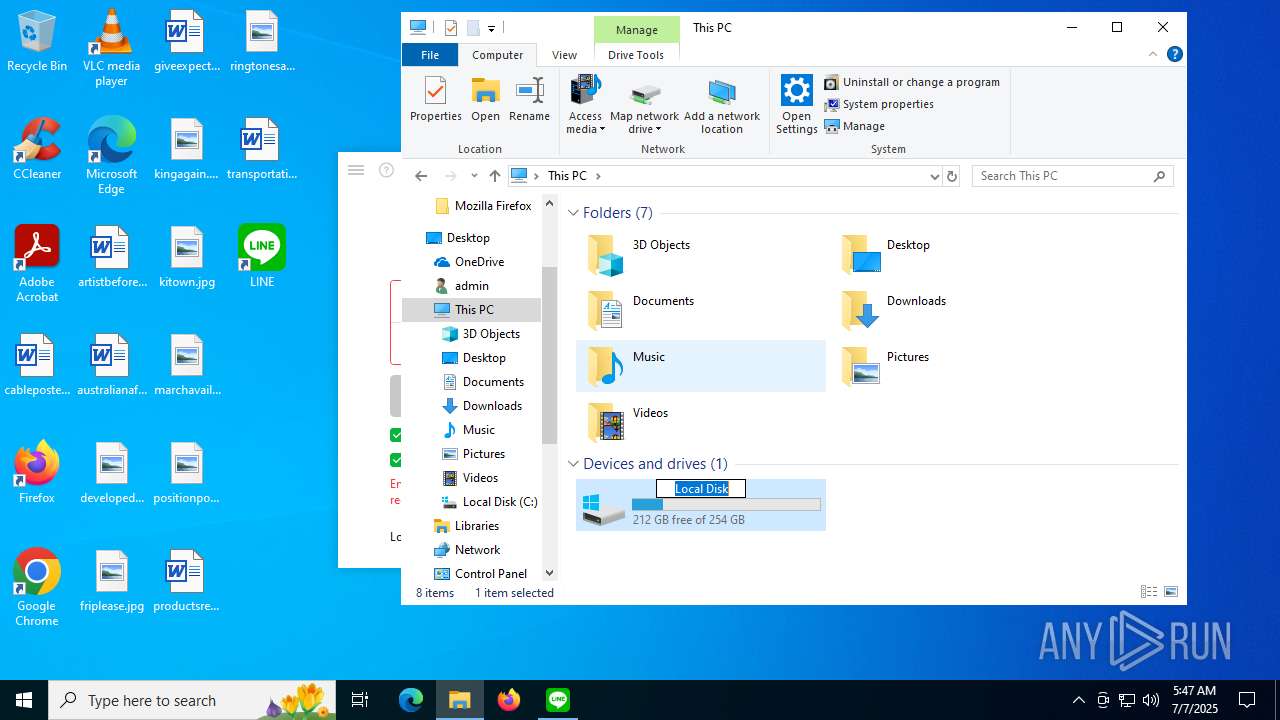
Task: Open the 3D Objects folder icon
Action: 605,256
